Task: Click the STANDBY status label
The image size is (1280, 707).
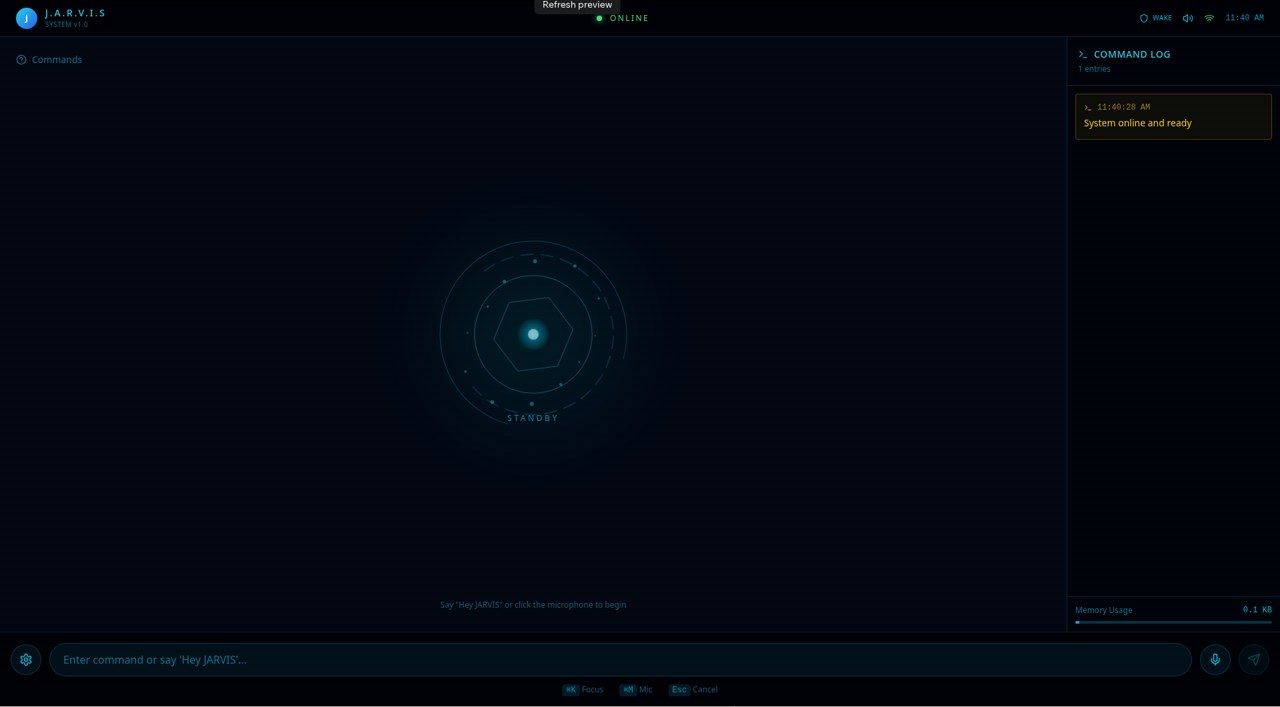Action: click(x=533, y=418)
